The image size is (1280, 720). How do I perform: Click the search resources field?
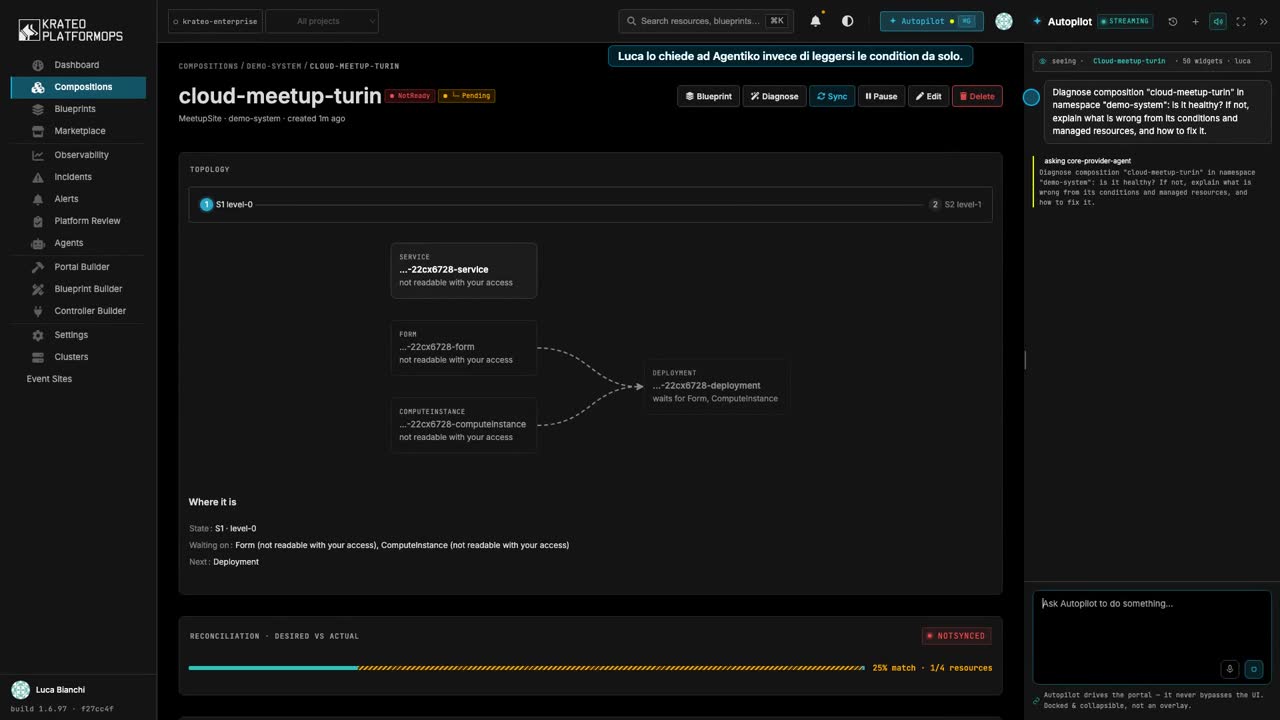(706, 21)
